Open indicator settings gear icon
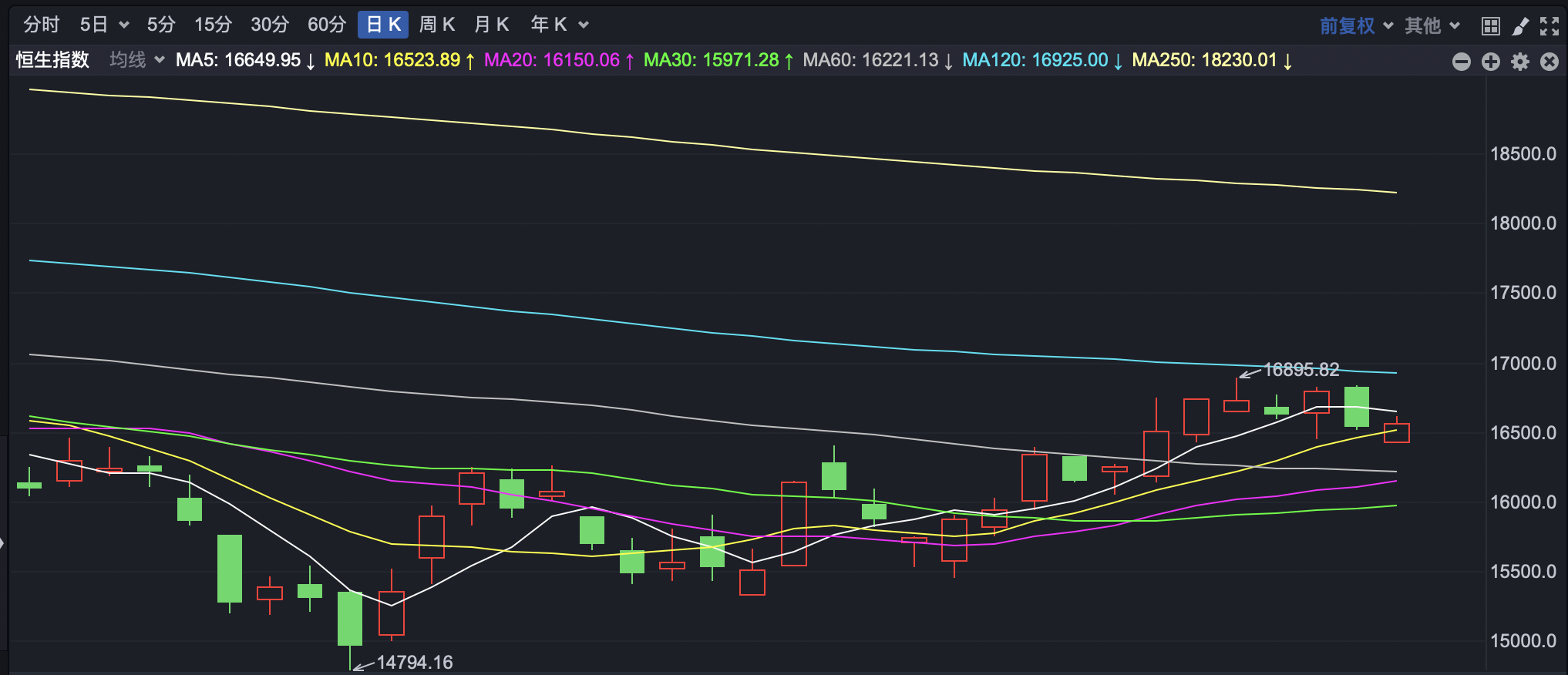This screenshot has height=675, width=1568. (x=1519, y=62)
